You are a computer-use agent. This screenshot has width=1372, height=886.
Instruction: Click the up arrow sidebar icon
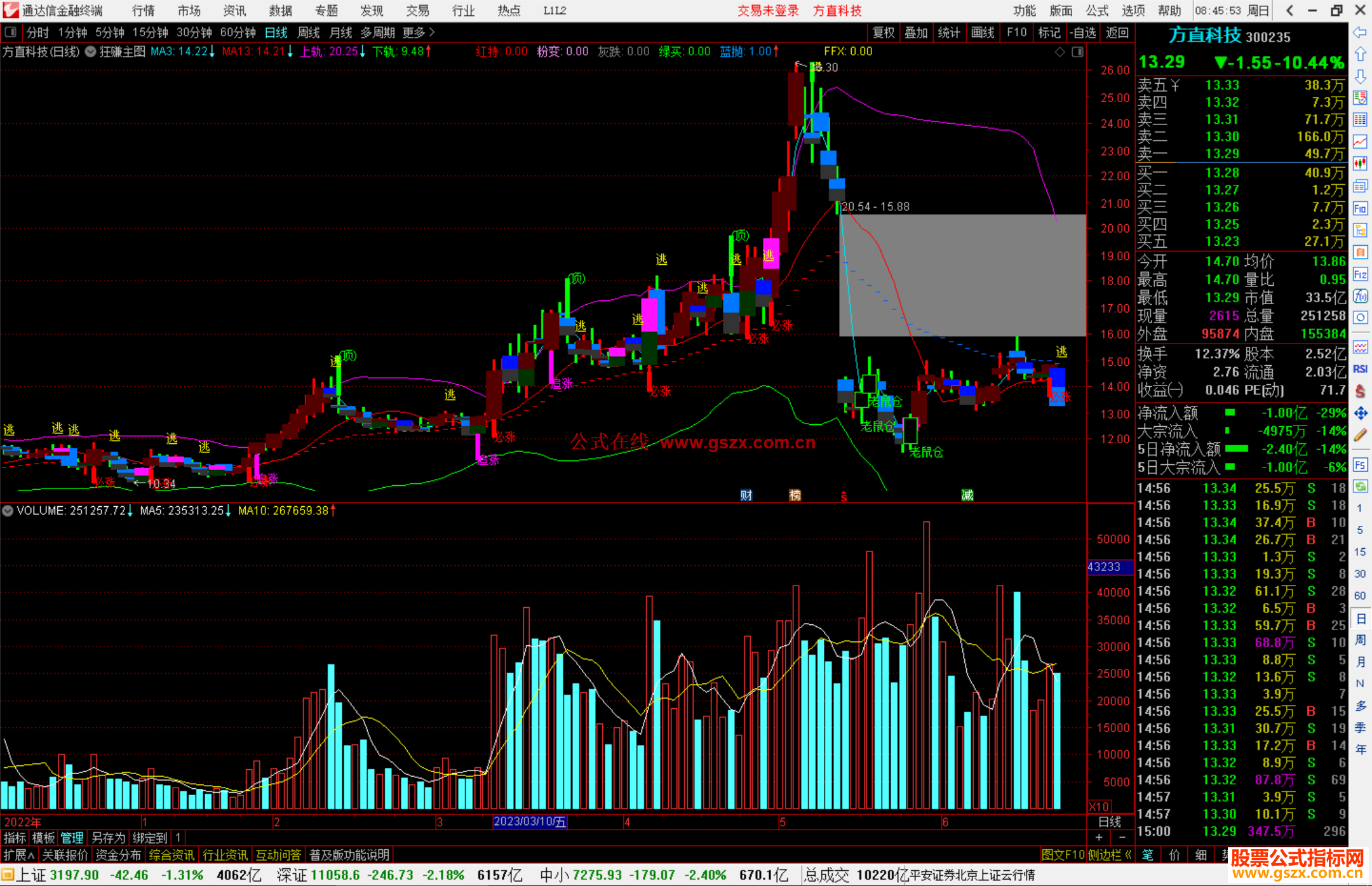click(1360, 55)
